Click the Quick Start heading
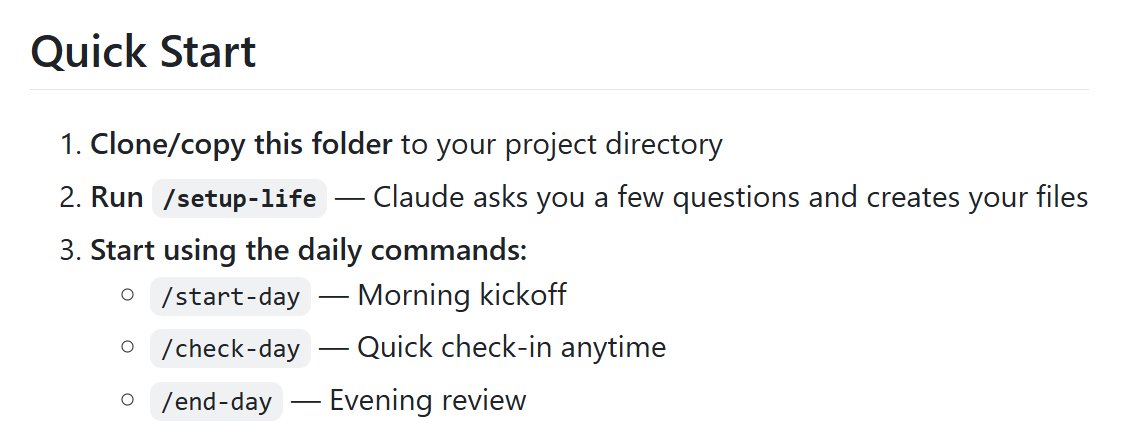This screenshot has height=446, width=1137. [x=143, y=52]
